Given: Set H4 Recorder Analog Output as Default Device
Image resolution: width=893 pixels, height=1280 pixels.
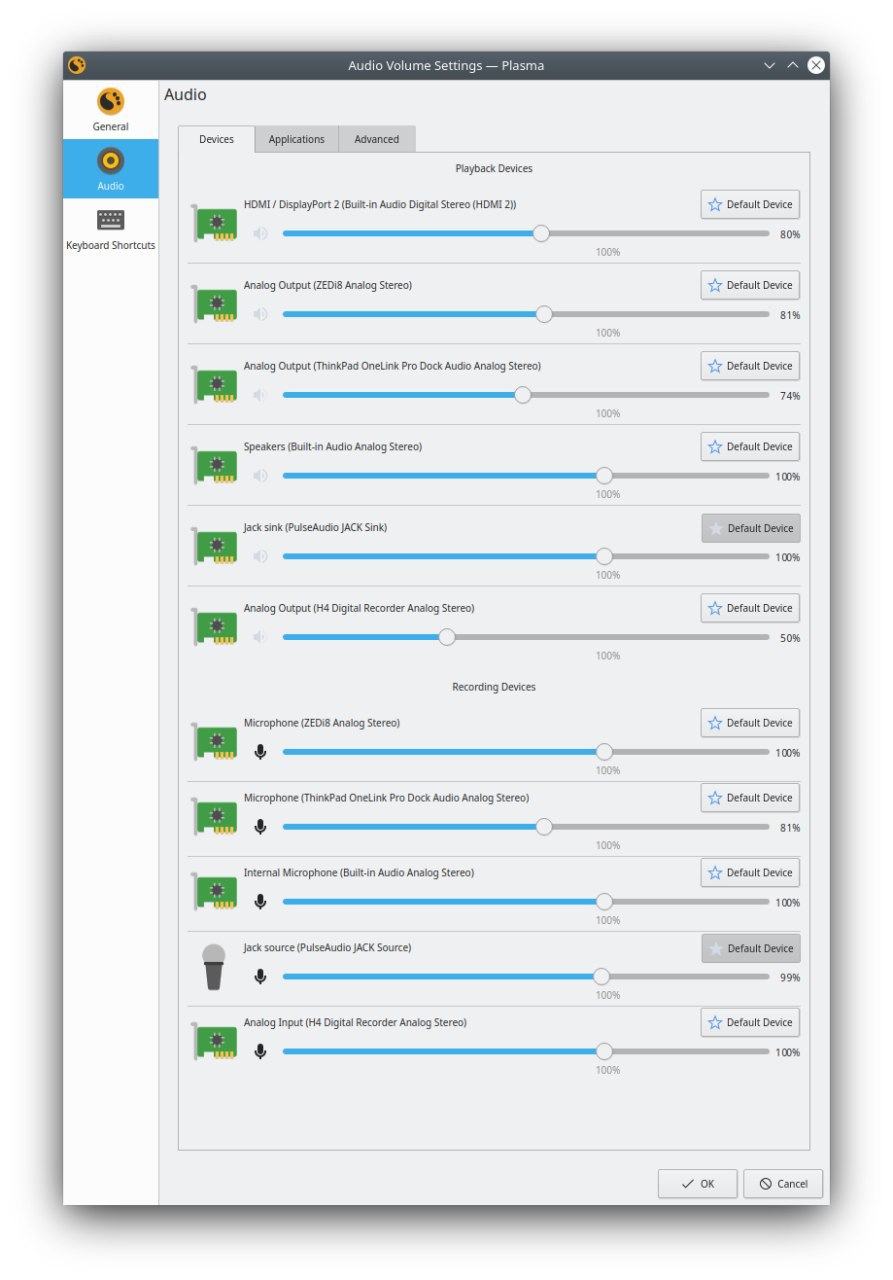Looking at the screenshot, I should 750,609.
